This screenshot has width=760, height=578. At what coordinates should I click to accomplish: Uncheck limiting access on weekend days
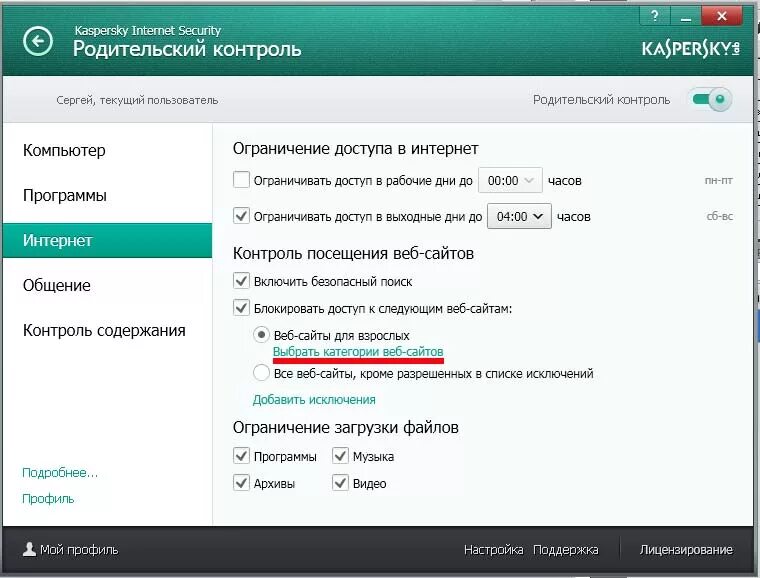click(x=241, y=216)
